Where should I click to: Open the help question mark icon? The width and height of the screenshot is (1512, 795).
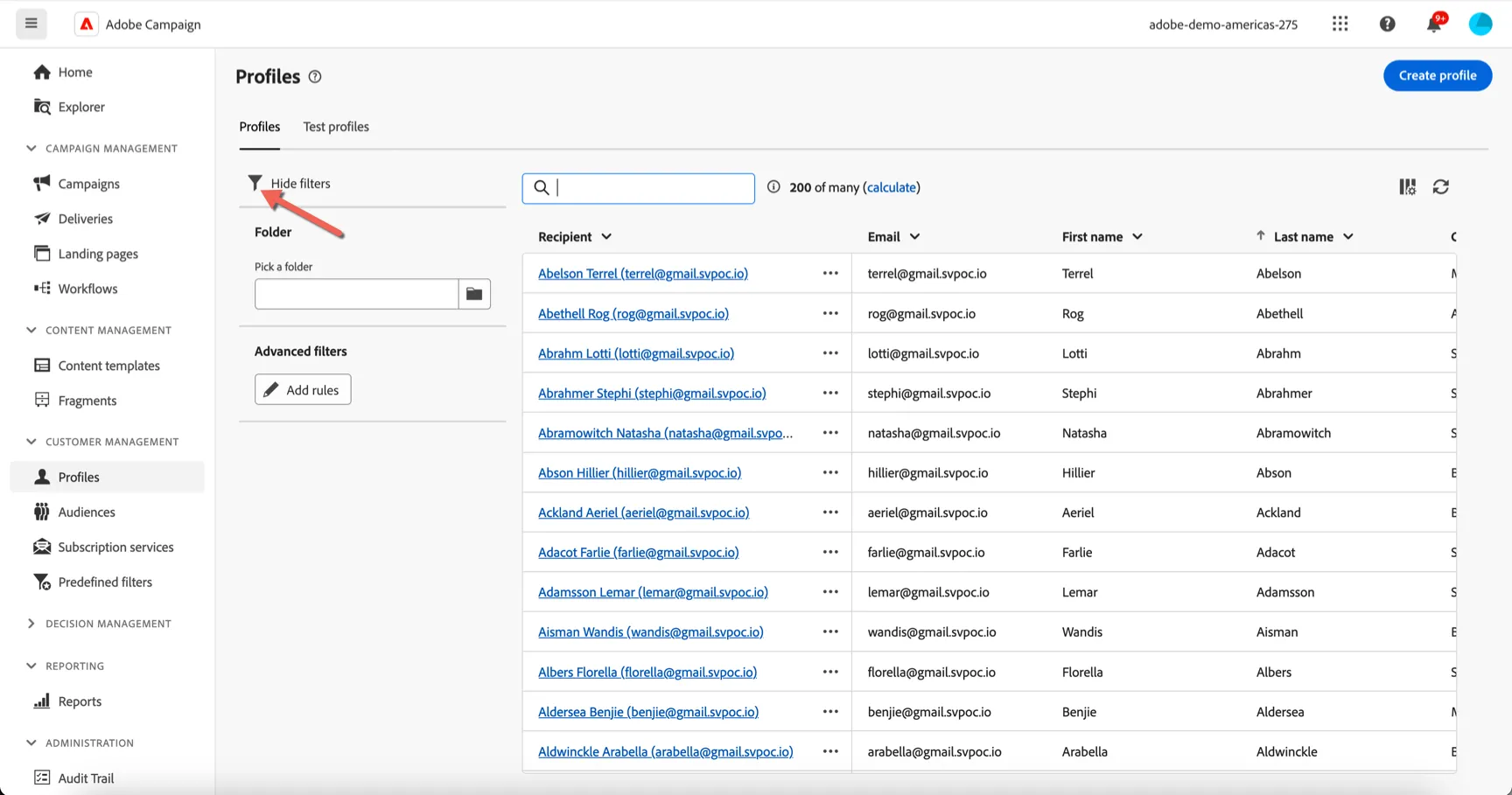coord(1387,24)
